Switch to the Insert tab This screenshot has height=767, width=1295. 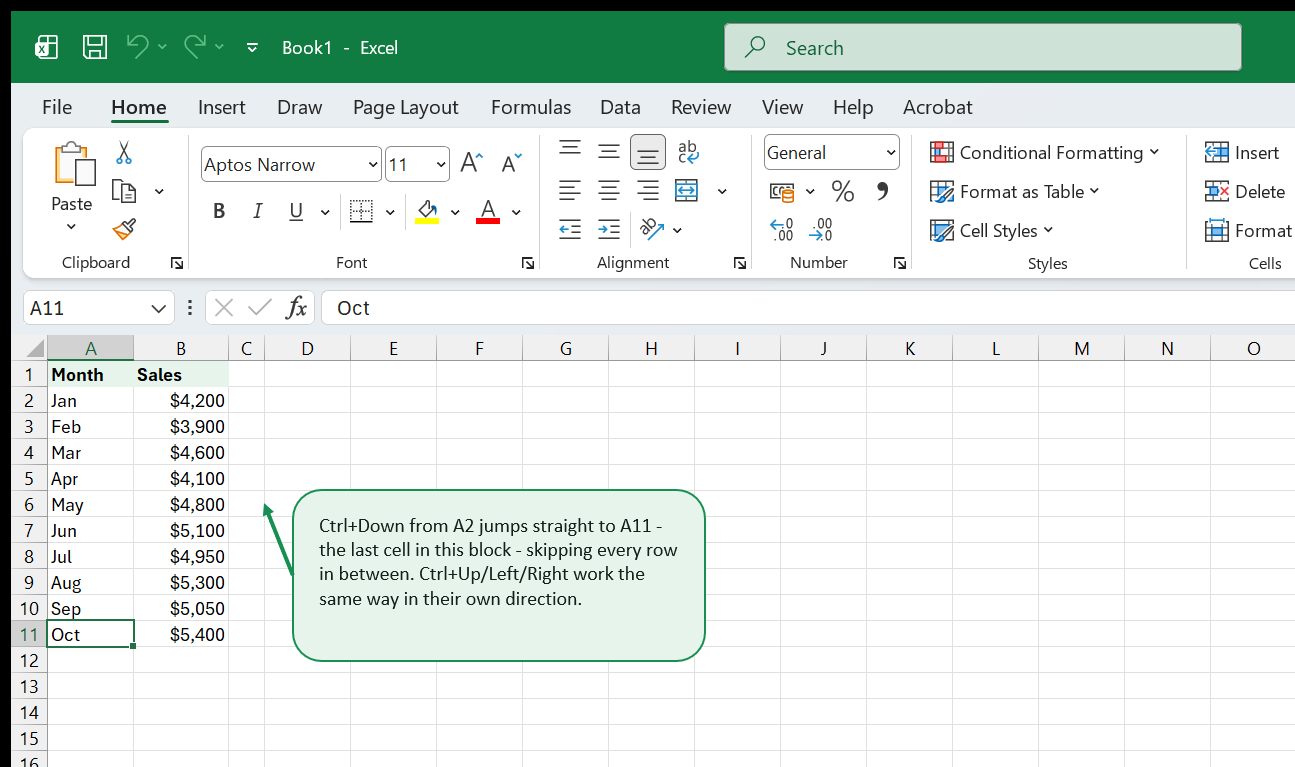(222, 107)
